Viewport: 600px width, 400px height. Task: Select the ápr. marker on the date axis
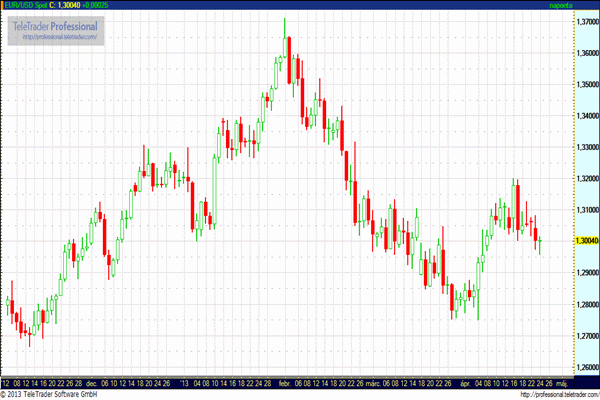463,383
